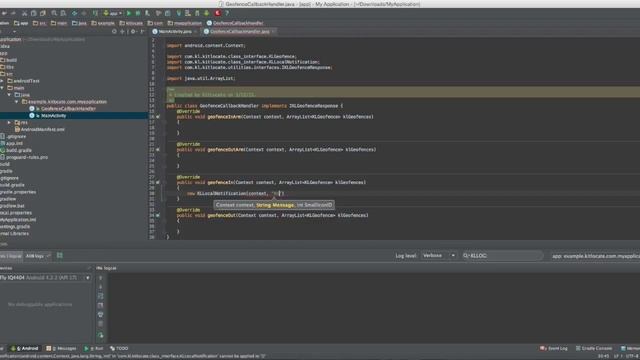
Task: Click the geofenceInArea method name
Action: coord(224,117)
